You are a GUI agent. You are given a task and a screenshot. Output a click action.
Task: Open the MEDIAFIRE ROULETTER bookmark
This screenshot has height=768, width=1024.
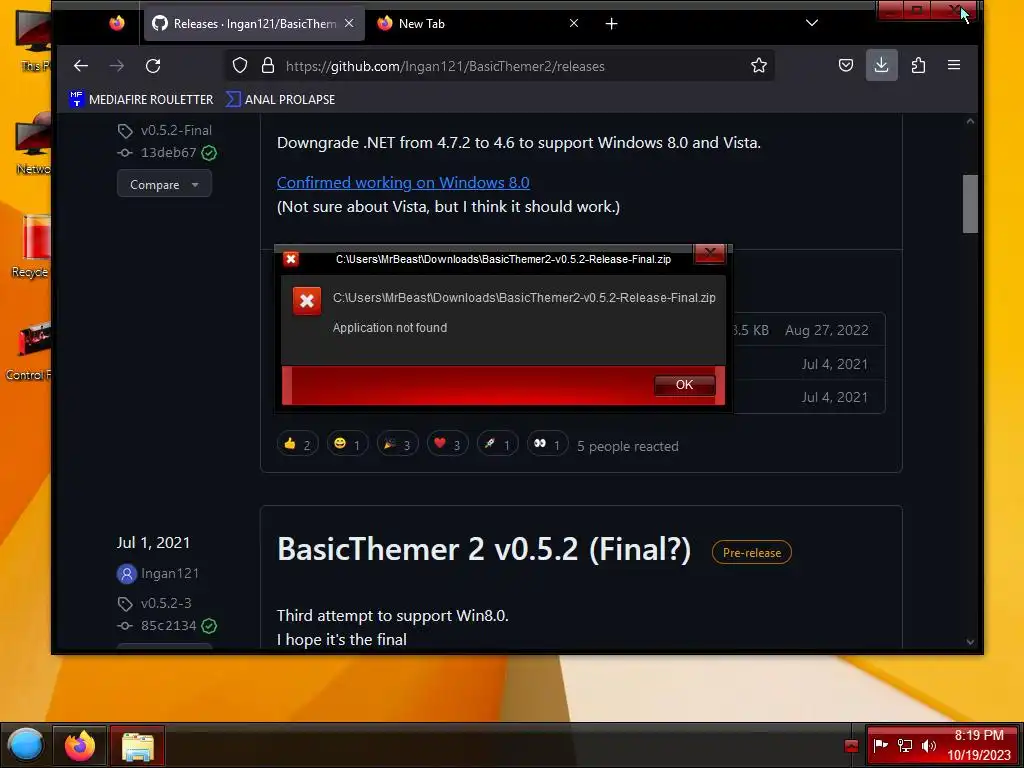[x=142, y=99]
